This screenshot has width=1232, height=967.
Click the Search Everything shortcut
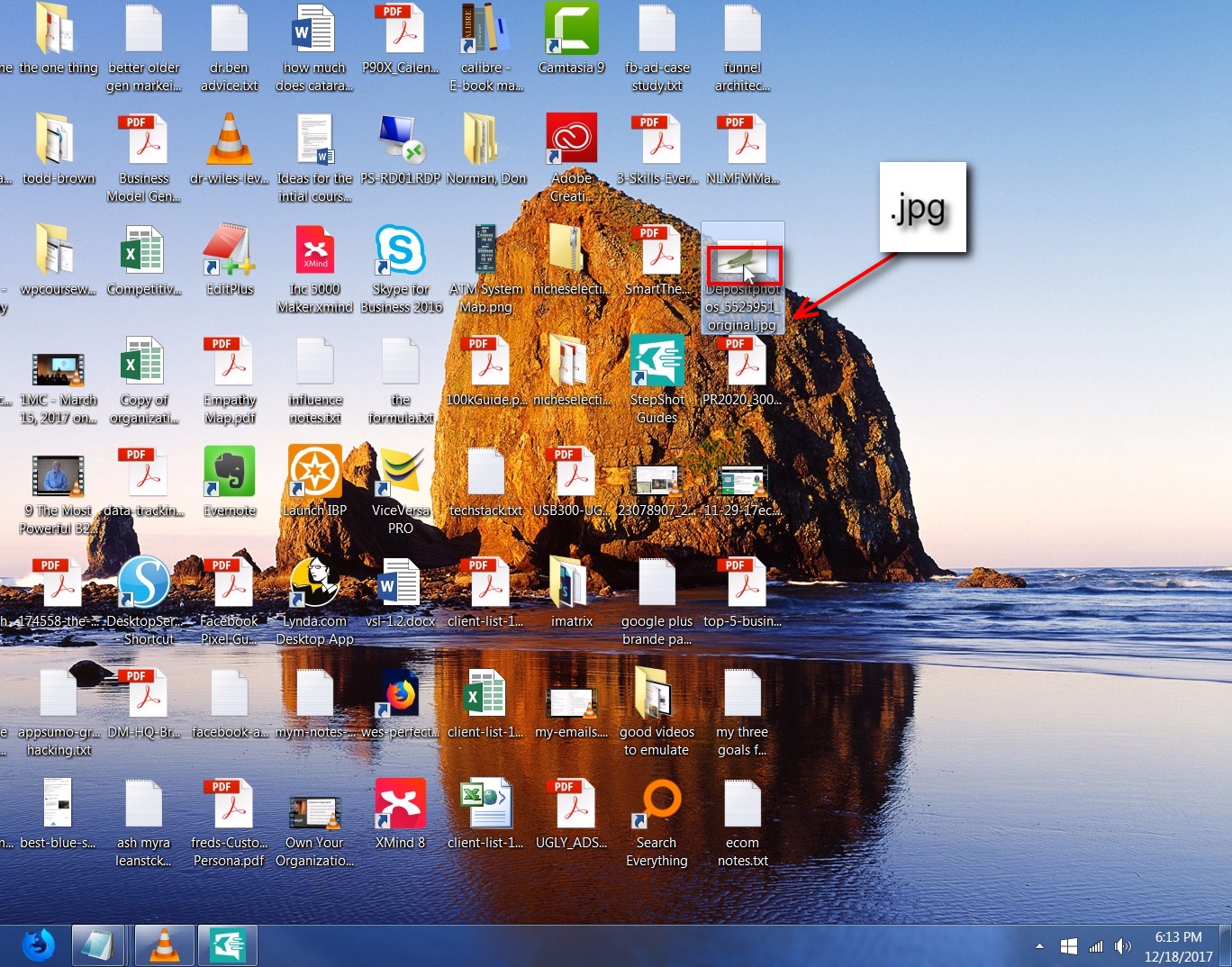click(657, 806)
